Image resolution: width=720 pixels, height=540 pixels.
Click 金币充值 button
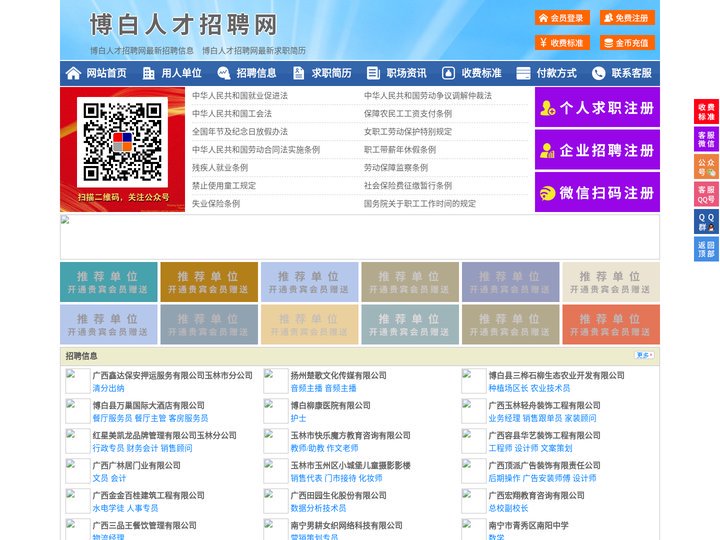627,43
